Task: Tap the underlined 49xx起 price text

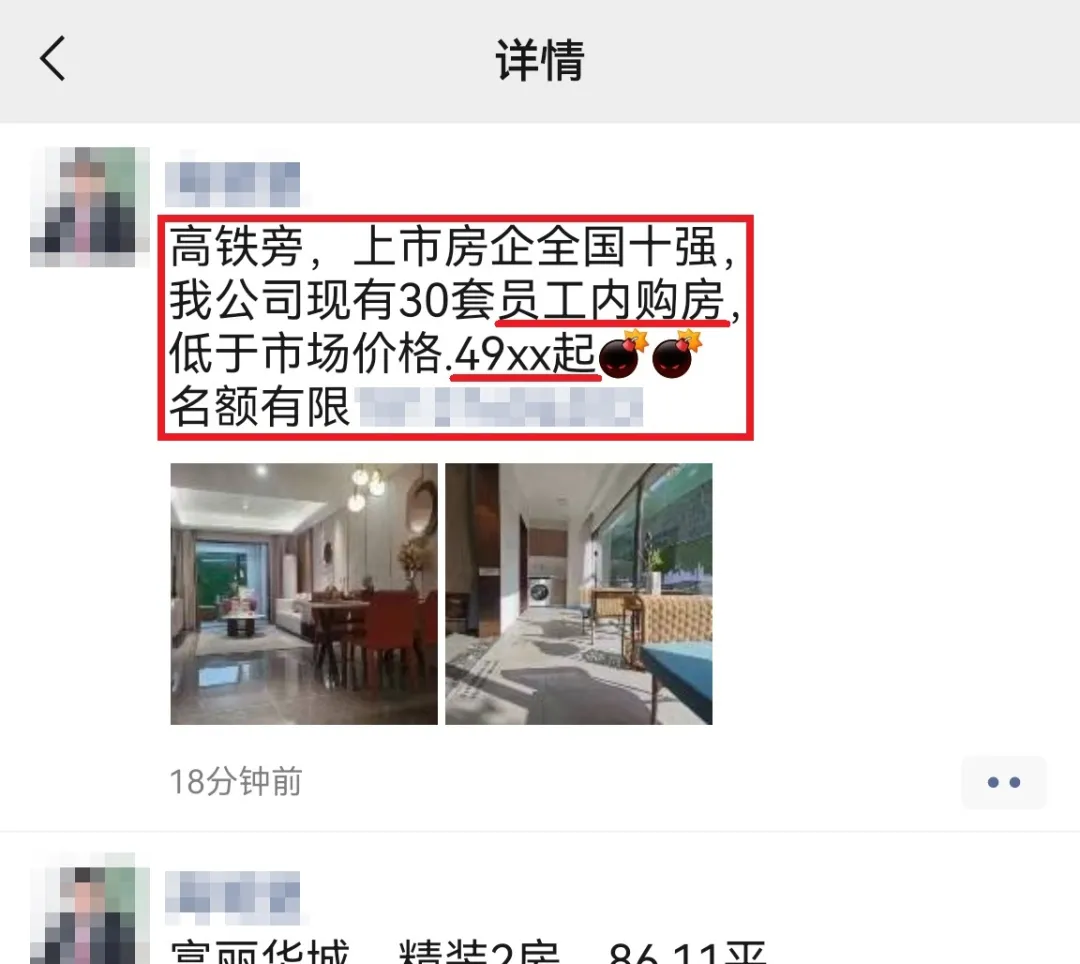Action: point(525,355)
